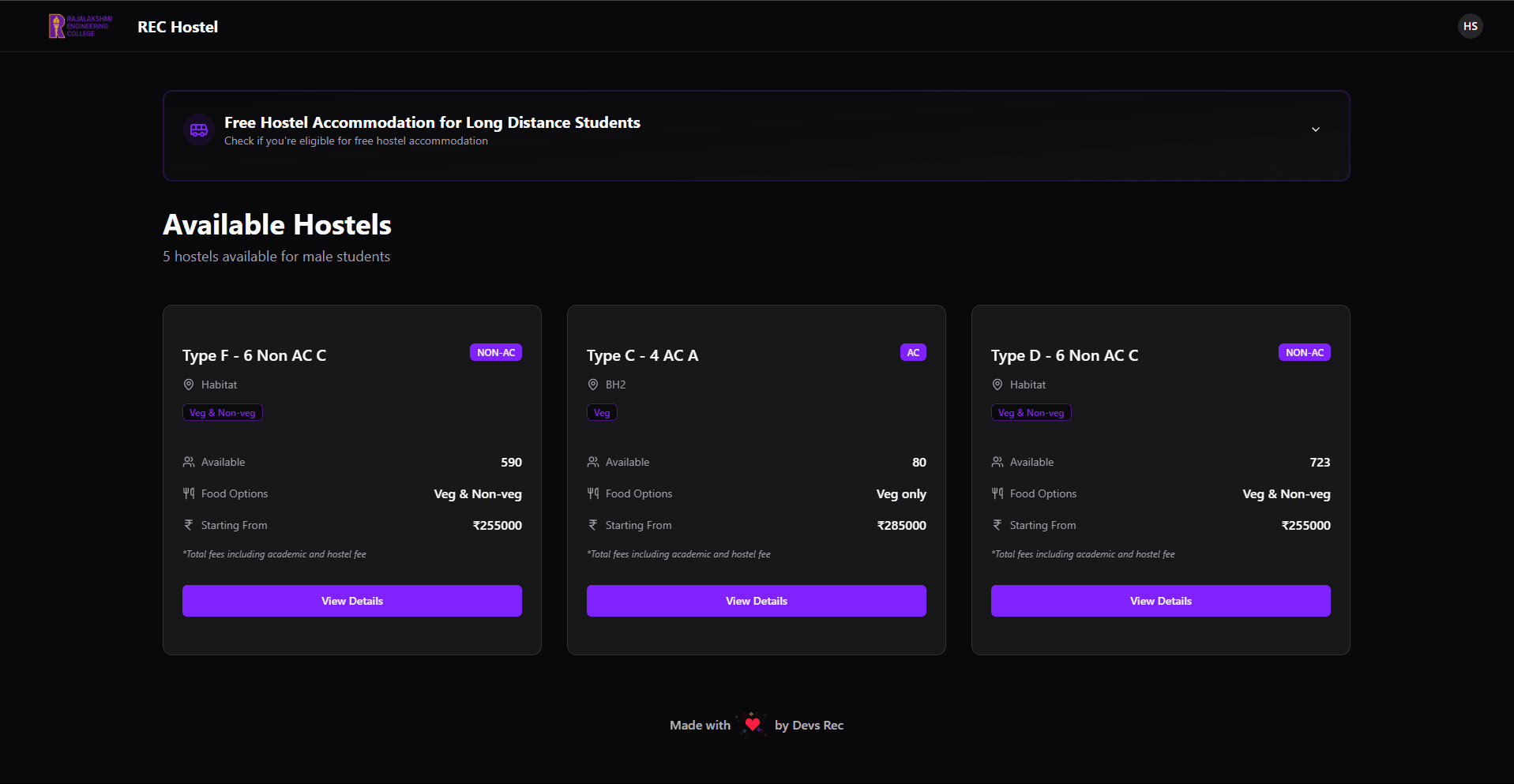This screenshot has height=784, width=1514.
Task: Click the heart emoji in the footer
Action: [x=751, y=723]
